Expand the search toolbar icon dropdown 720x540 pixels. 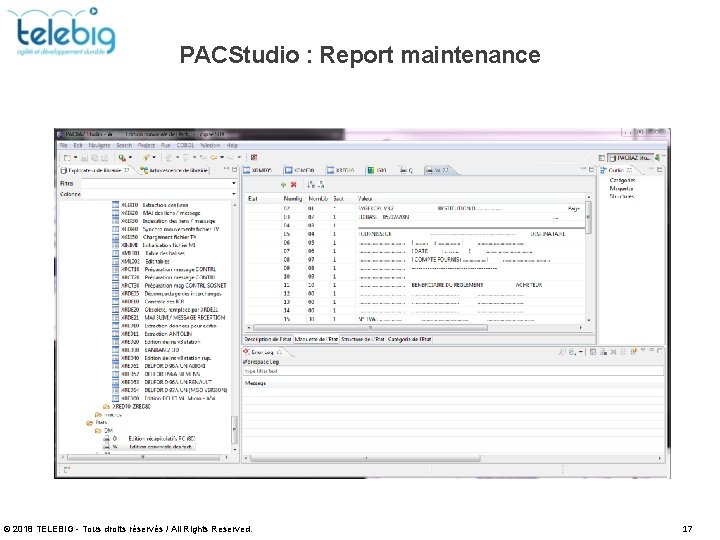pos(130,158)
